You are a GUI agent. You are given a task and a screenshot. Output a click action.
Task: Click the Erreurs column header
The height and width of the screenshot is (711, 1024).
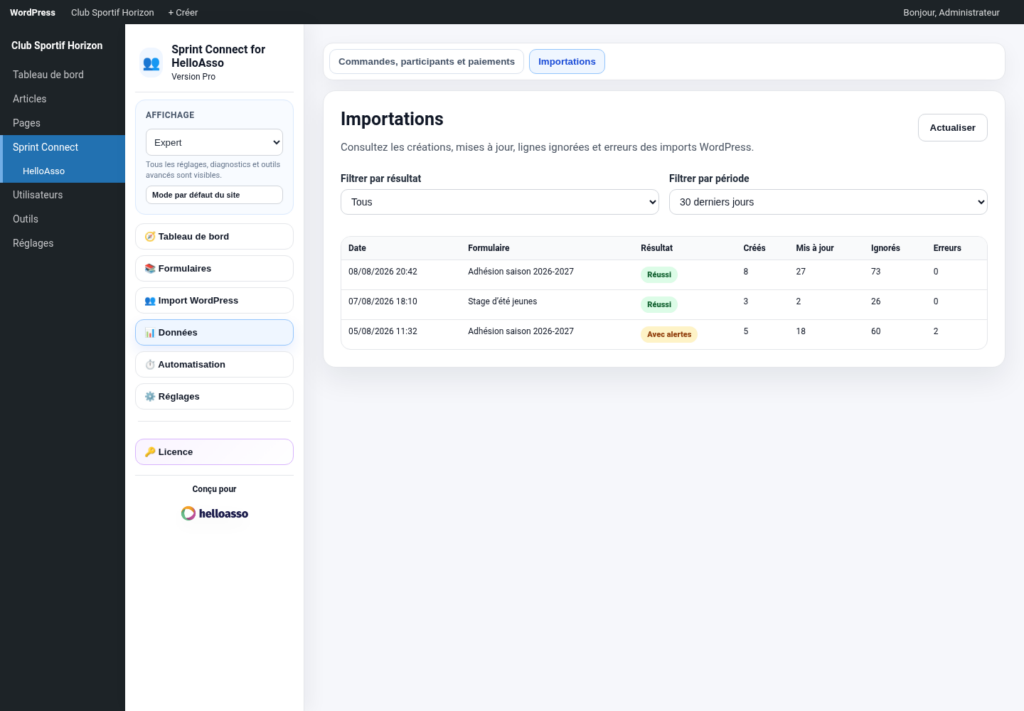pyautogui.click(x=947, y=248)
